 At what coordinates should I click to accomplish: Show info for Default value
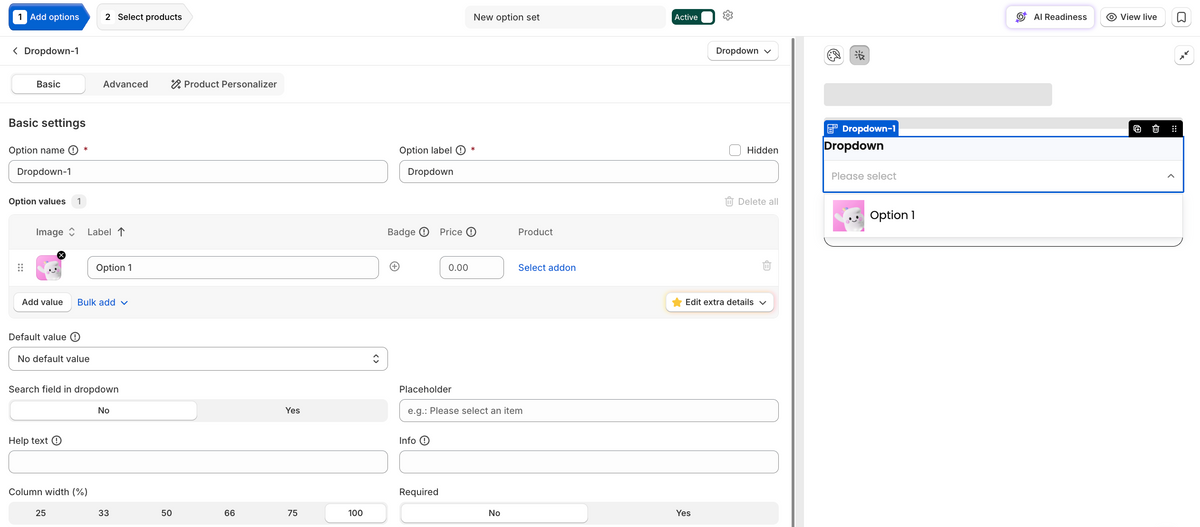pos(75,337)
